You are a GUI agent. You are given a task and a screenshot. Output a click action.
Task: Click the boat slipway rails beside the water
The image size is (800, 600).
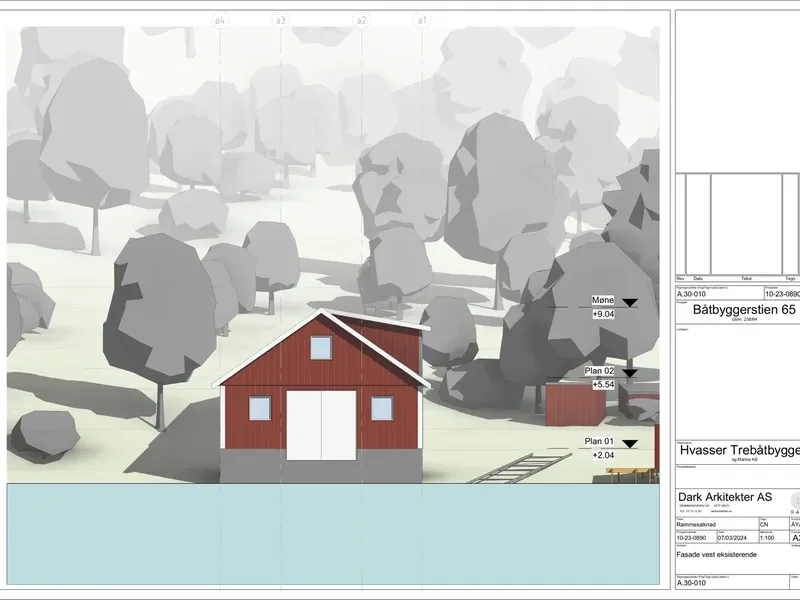point(519,468)
